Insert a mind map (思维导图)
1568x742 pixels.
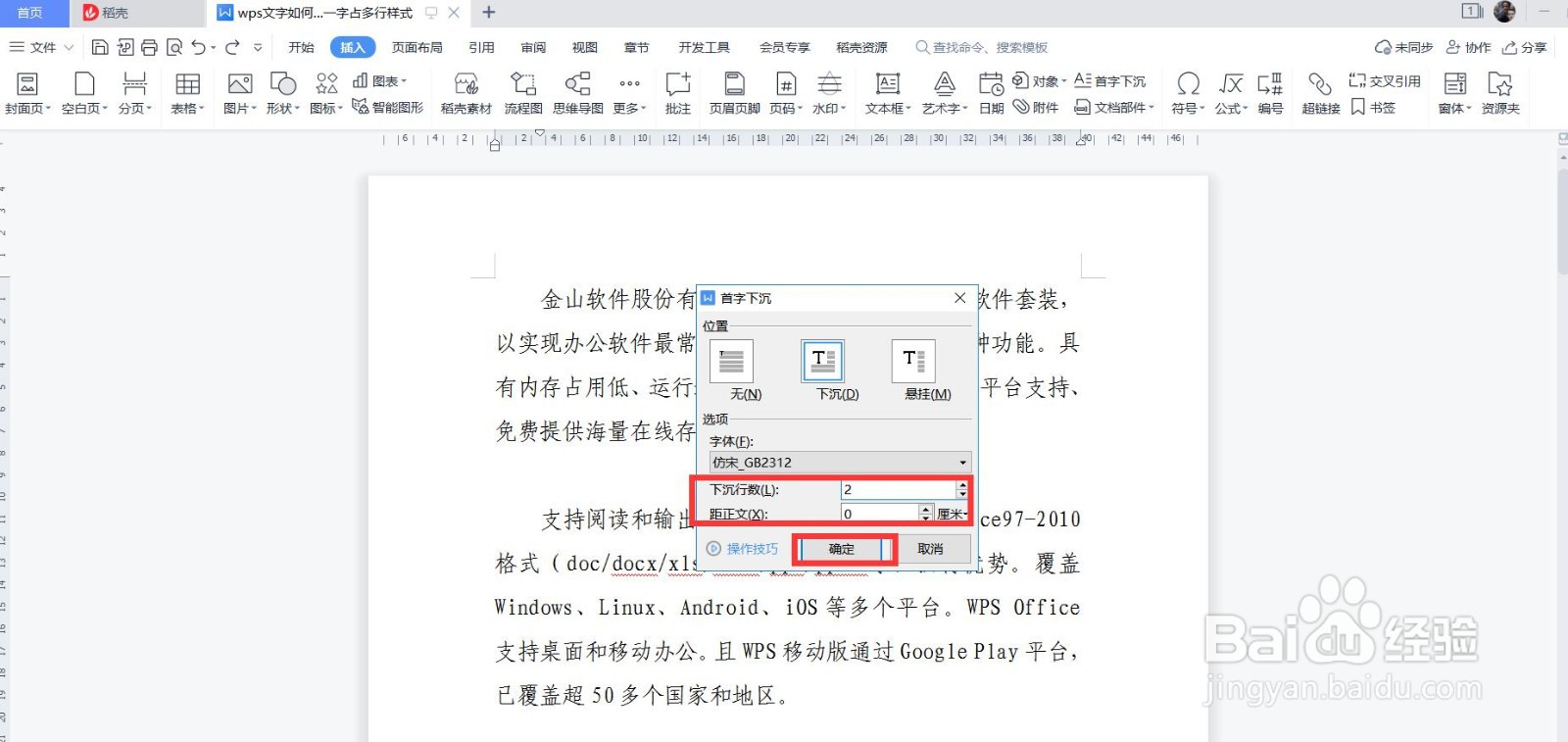(x=578, y=93)
